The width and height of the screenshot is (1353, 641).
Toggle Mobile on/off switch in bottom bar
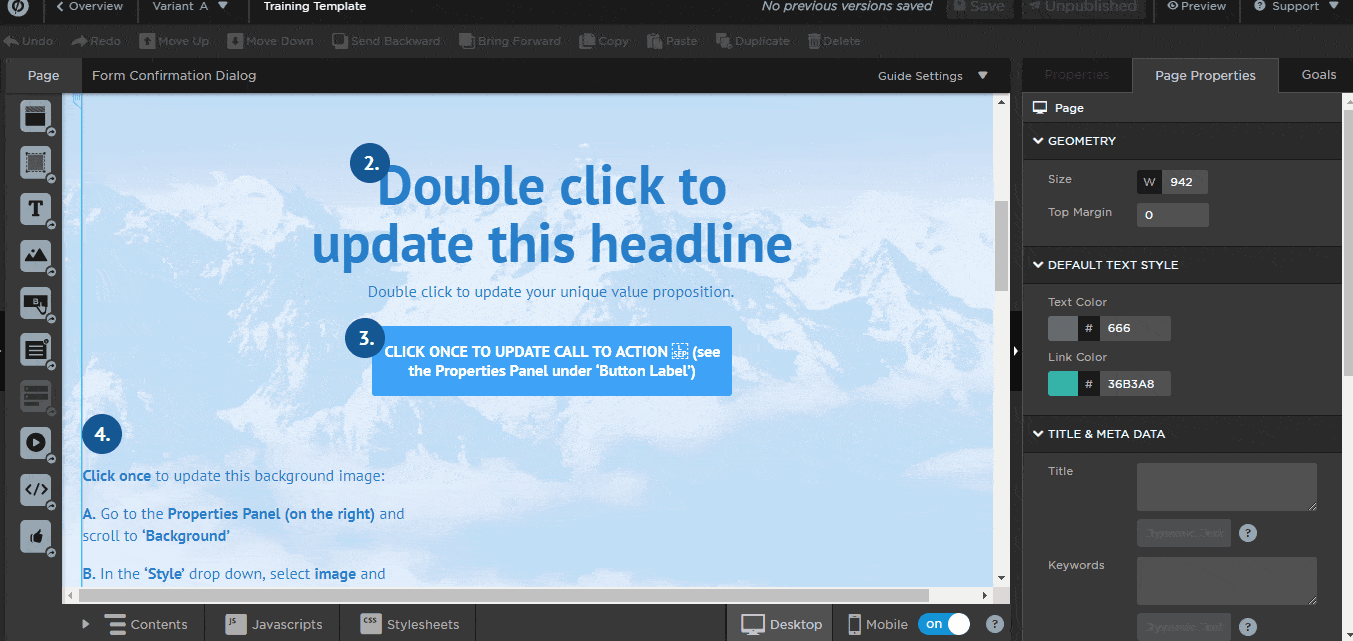(944, 623)
